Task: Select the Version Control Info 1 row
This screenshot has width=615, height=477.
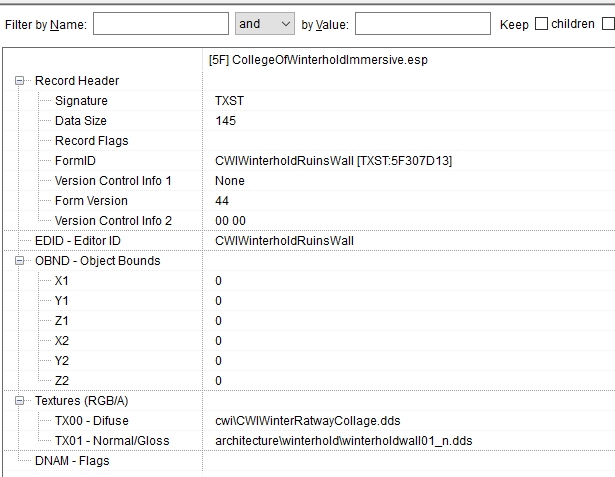Action: [113, 181]
